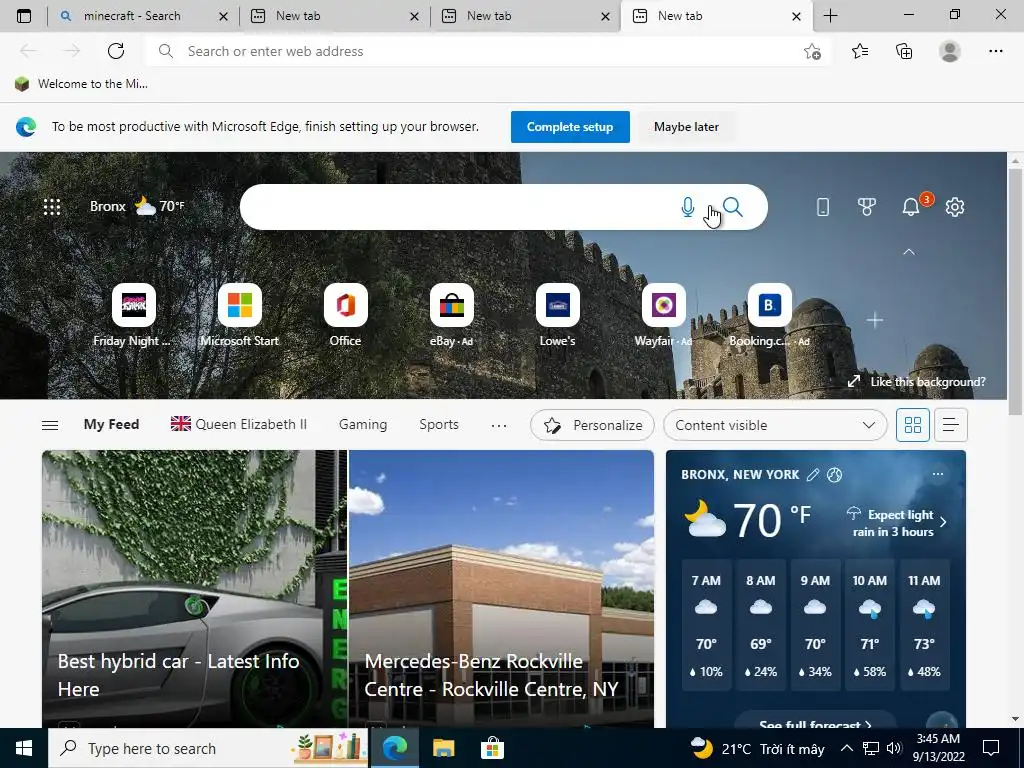This screenshot has width=1024, height=768.
Task: Open Welcome to the Mi... bookmark
Action: (x=82, y=84)
